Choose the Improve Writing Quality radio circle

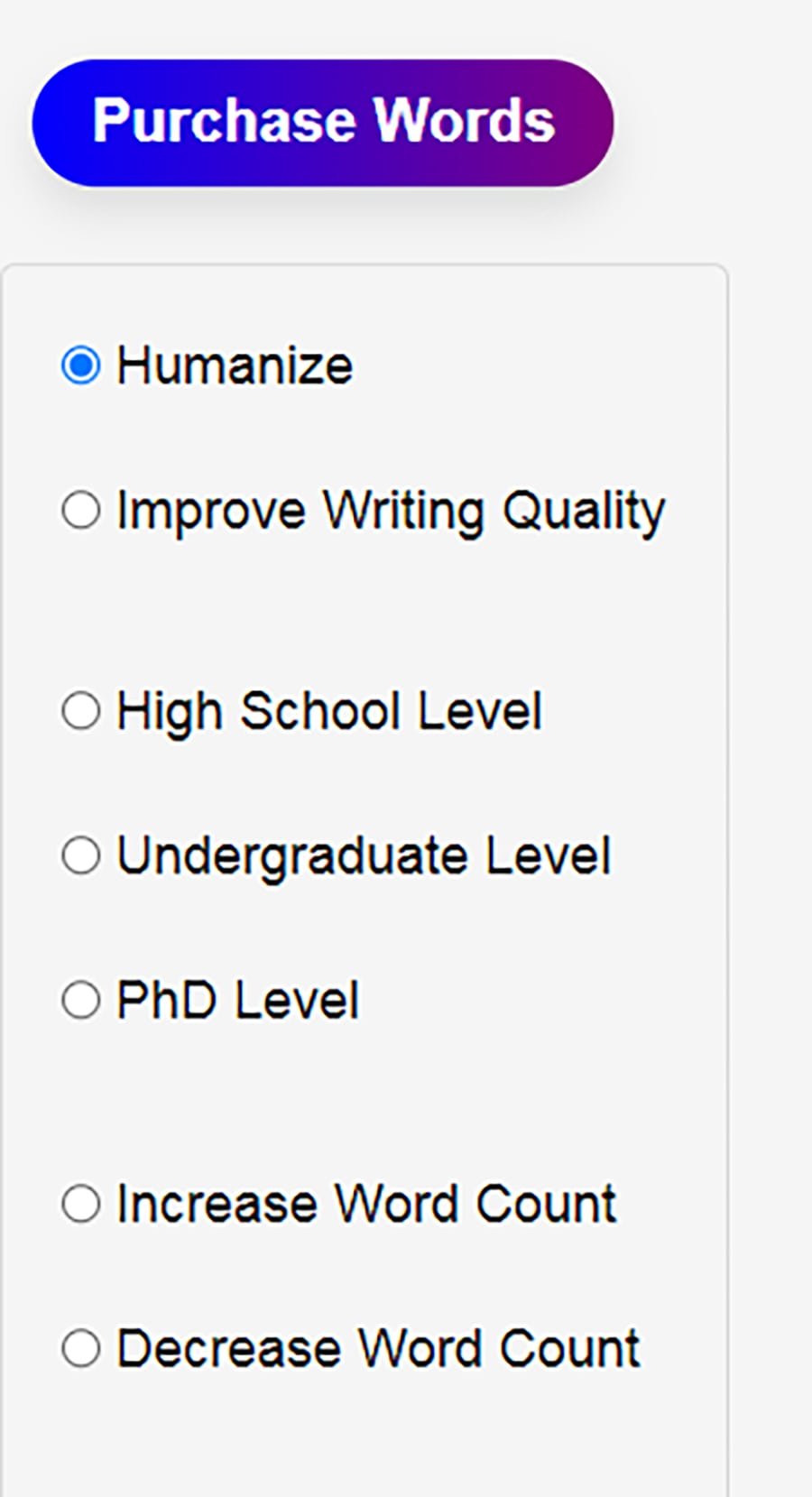pos(81,511)
